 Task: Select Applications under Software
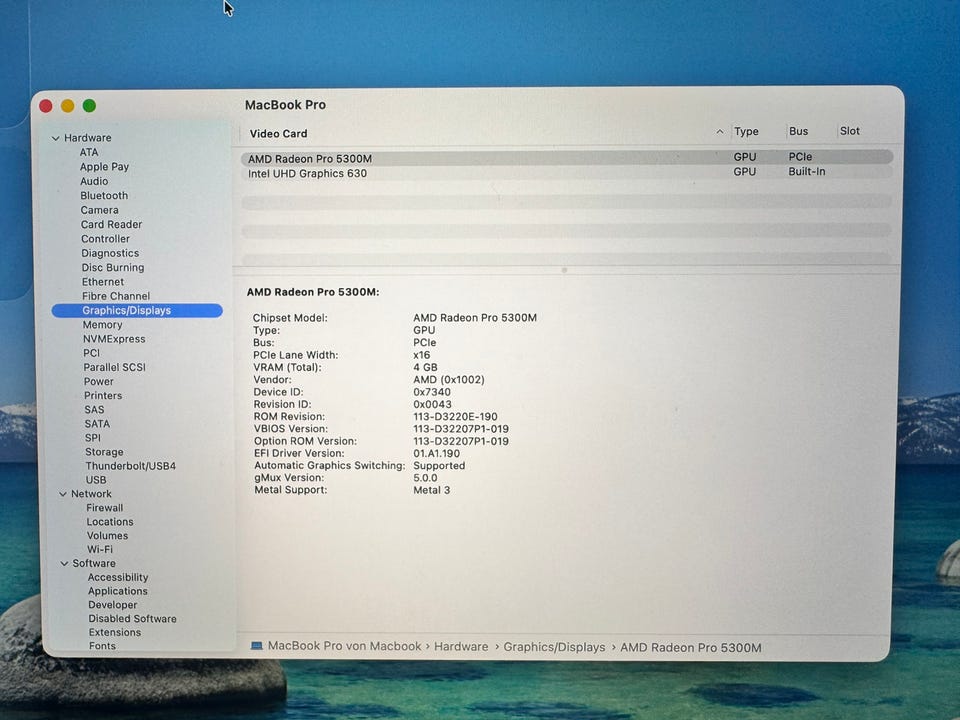[x=118, y=591]
